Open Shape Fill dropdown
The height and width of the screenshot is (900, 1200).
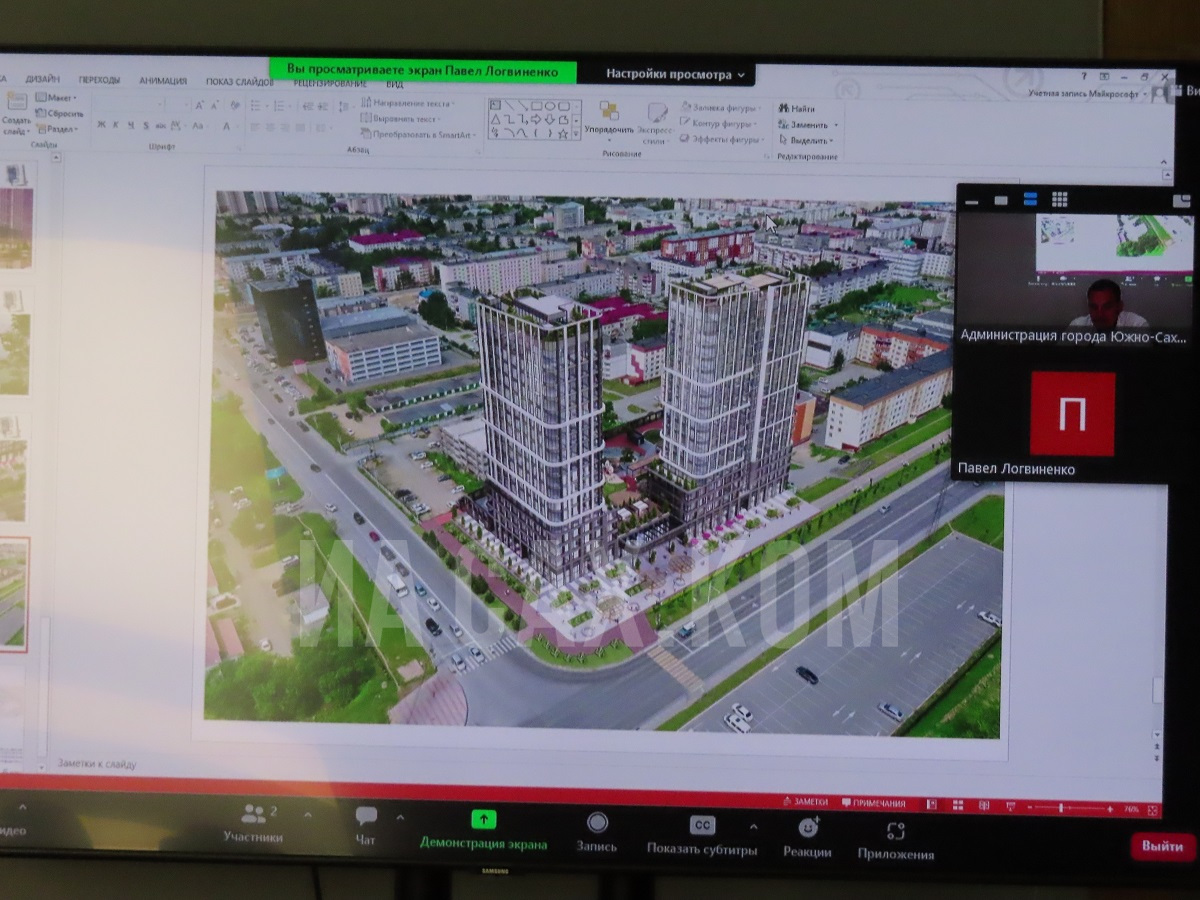(719, 107)
